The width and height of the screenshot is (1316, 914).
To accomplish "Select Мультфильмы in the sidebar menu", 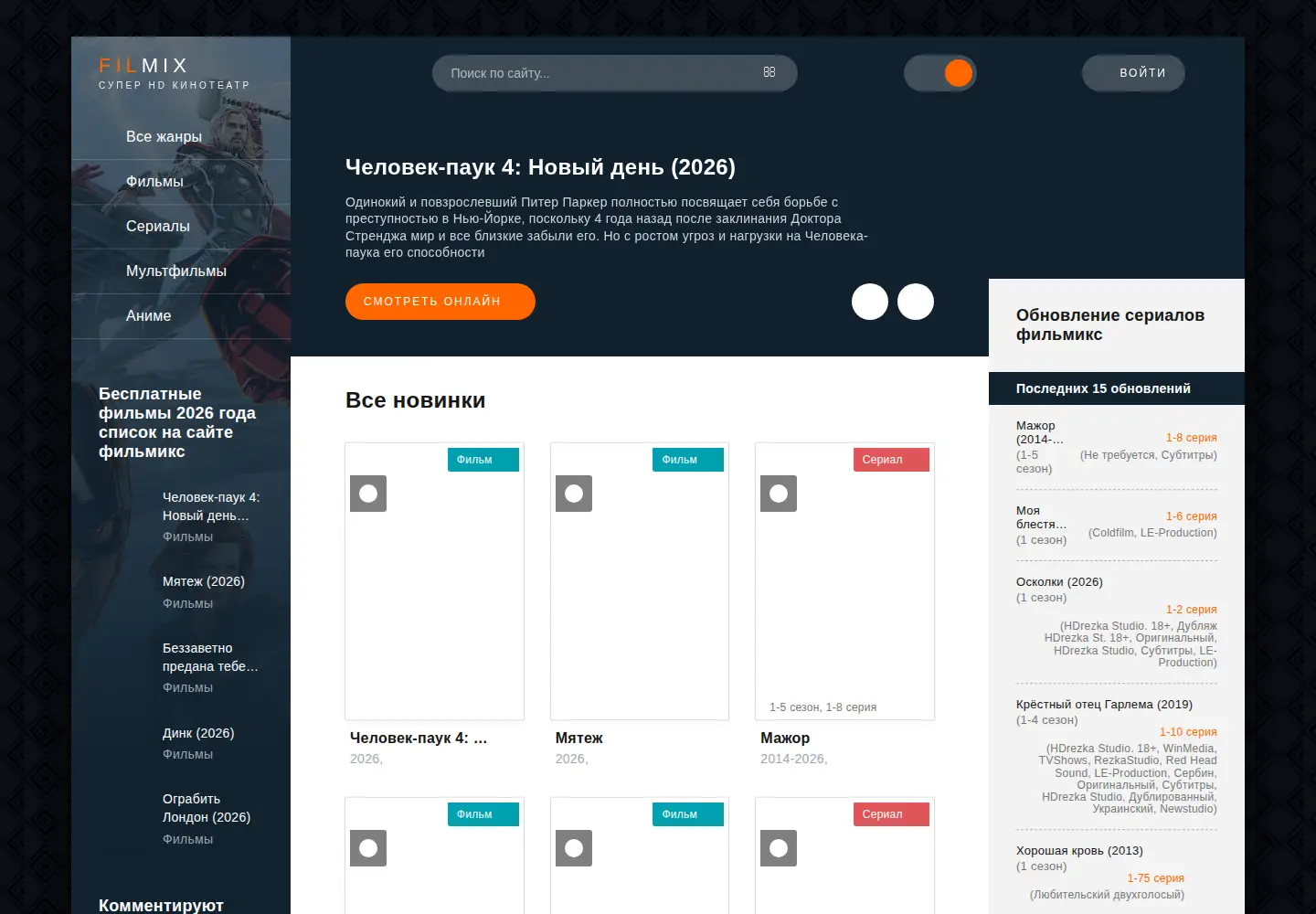I will point(181,271).
